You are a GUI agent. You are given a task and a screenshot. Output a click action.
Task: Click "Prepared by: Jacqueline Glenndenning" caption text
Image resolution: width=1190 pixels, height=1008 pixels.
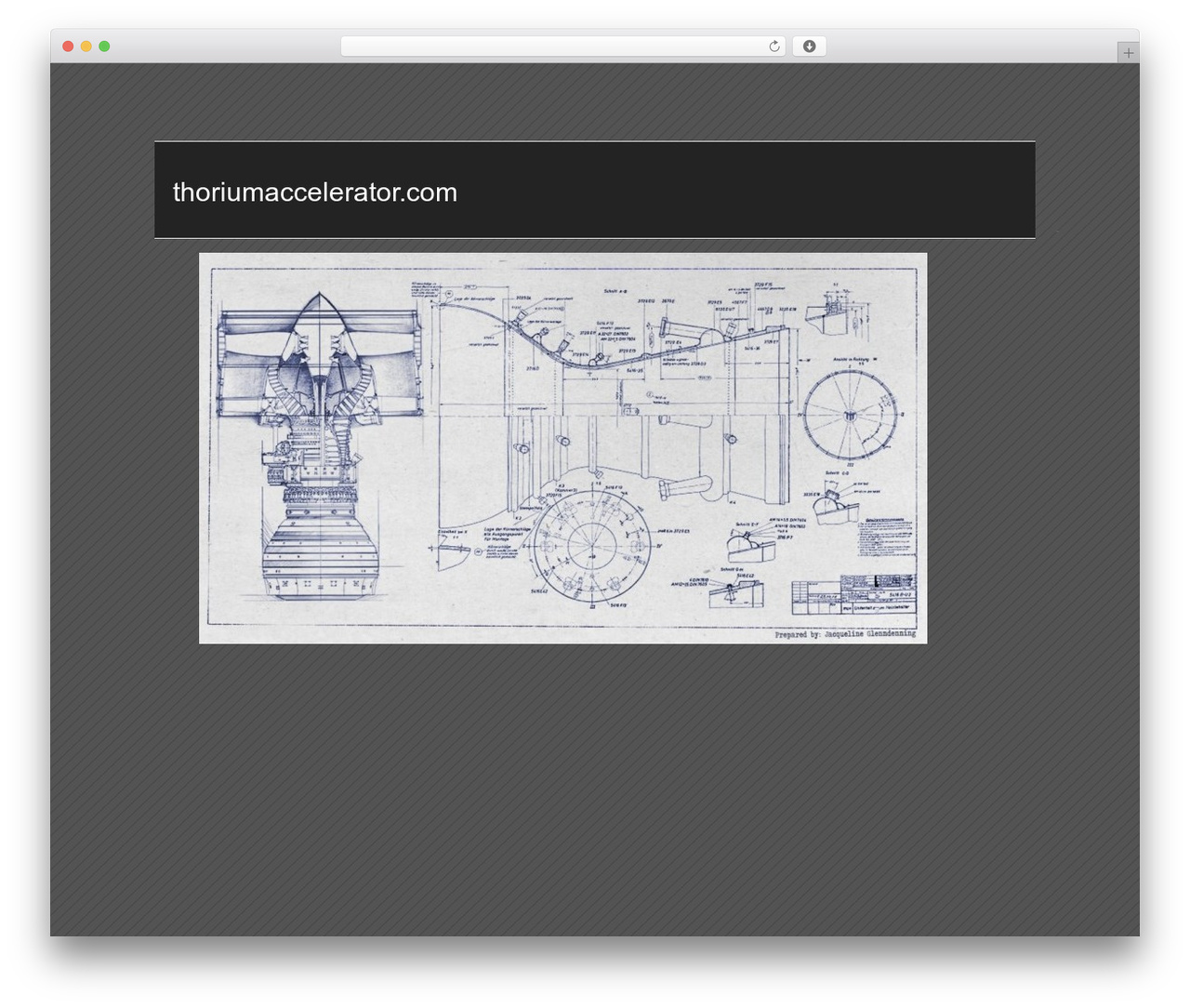click(x=845, y=634)
